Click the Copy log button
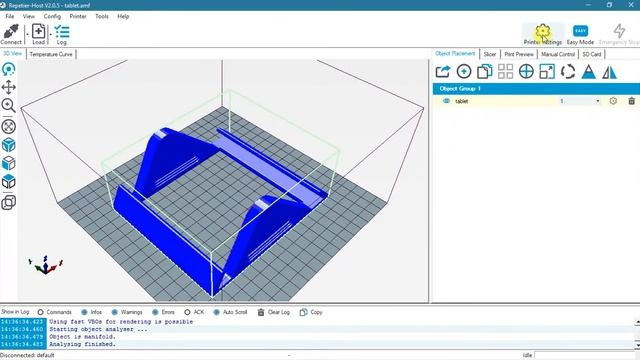This screenshot has height=360, width=640. coord(311,312)
